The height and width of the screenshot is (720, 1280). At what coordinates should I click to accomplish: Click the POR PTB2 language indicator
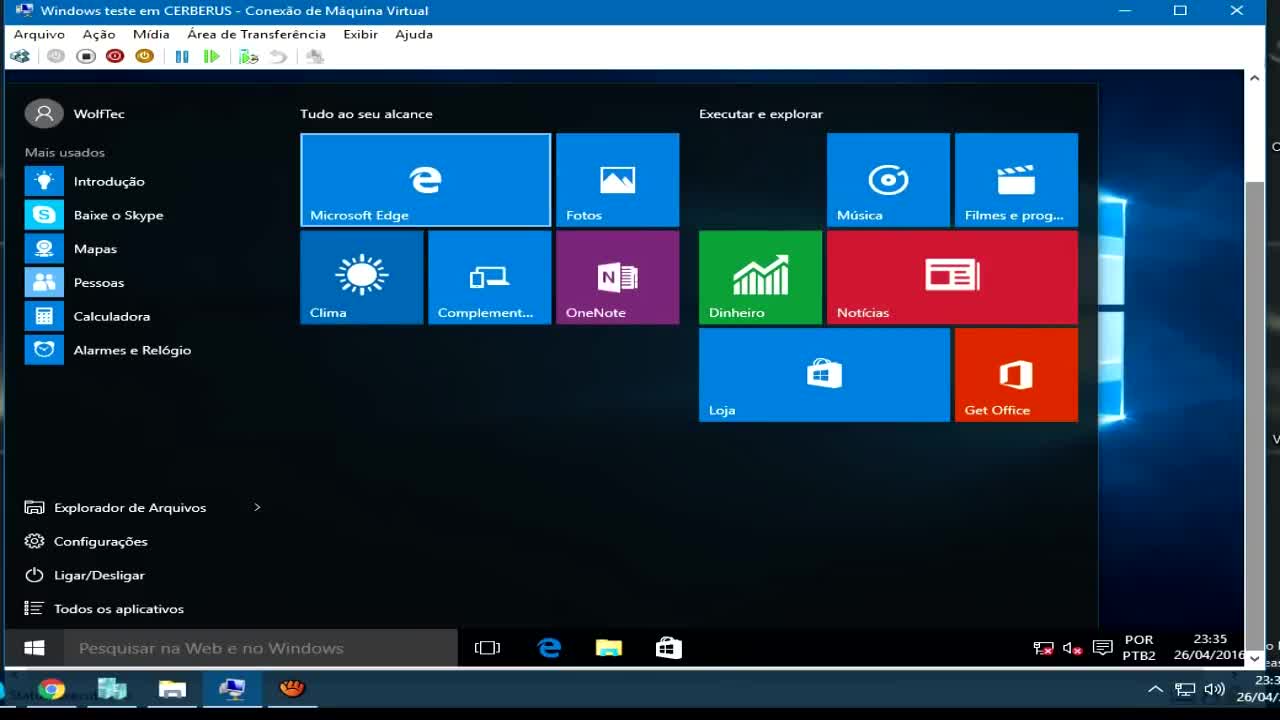pyautogui.click(x=1139, y=648)
